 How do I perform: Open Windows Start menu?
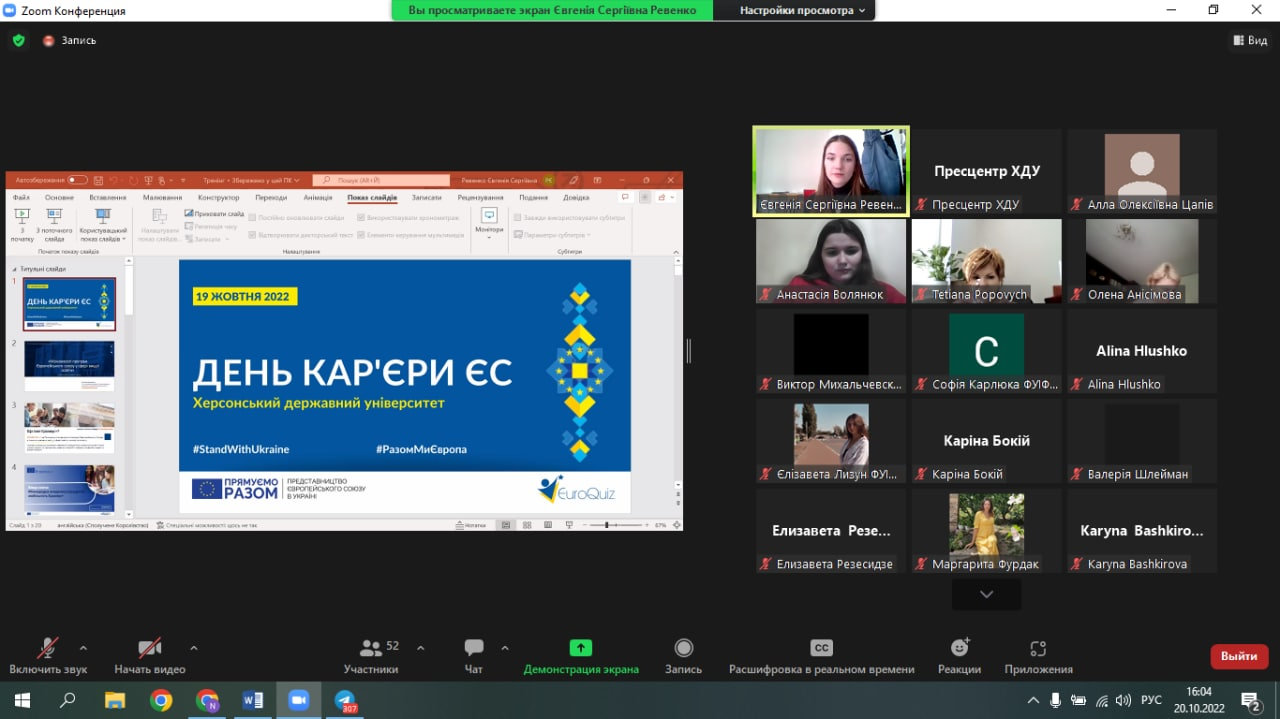coord(21,700)
